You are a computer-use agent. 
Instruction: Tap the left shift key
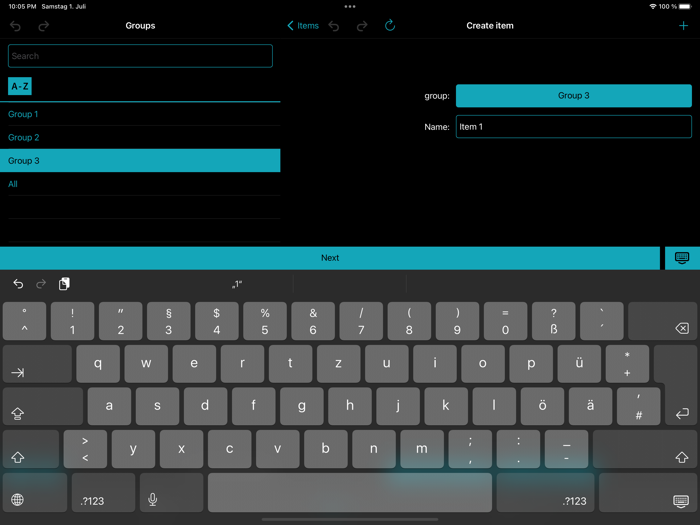(x=31, y=449)
